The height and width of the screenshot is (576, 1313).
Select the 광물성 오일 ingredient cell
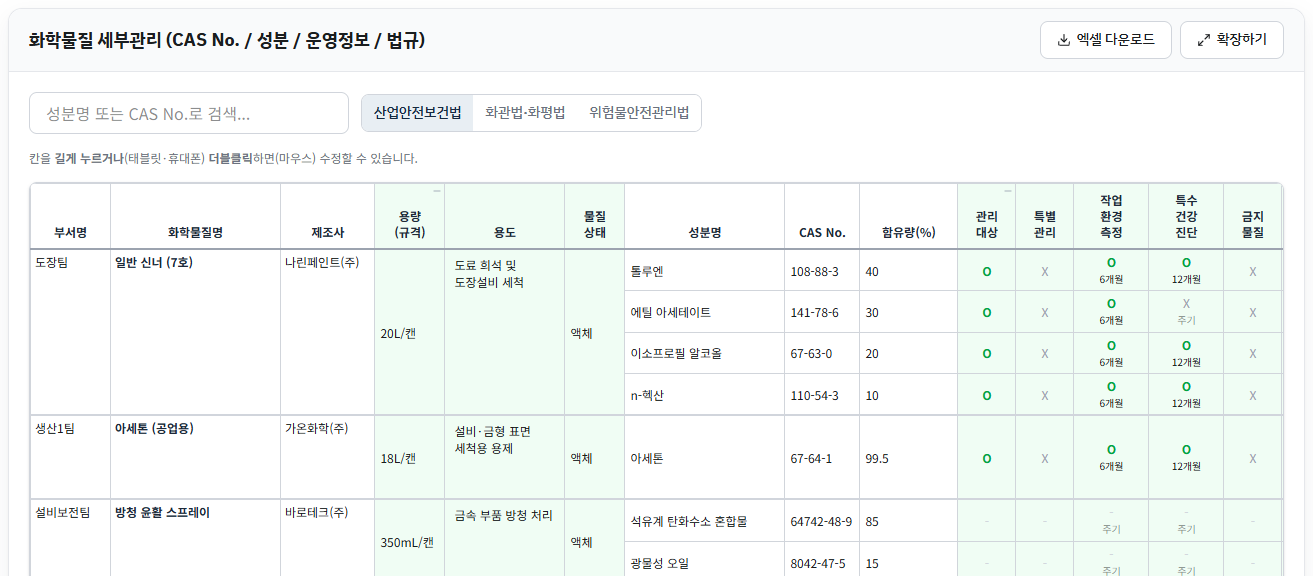click(704, 560)
